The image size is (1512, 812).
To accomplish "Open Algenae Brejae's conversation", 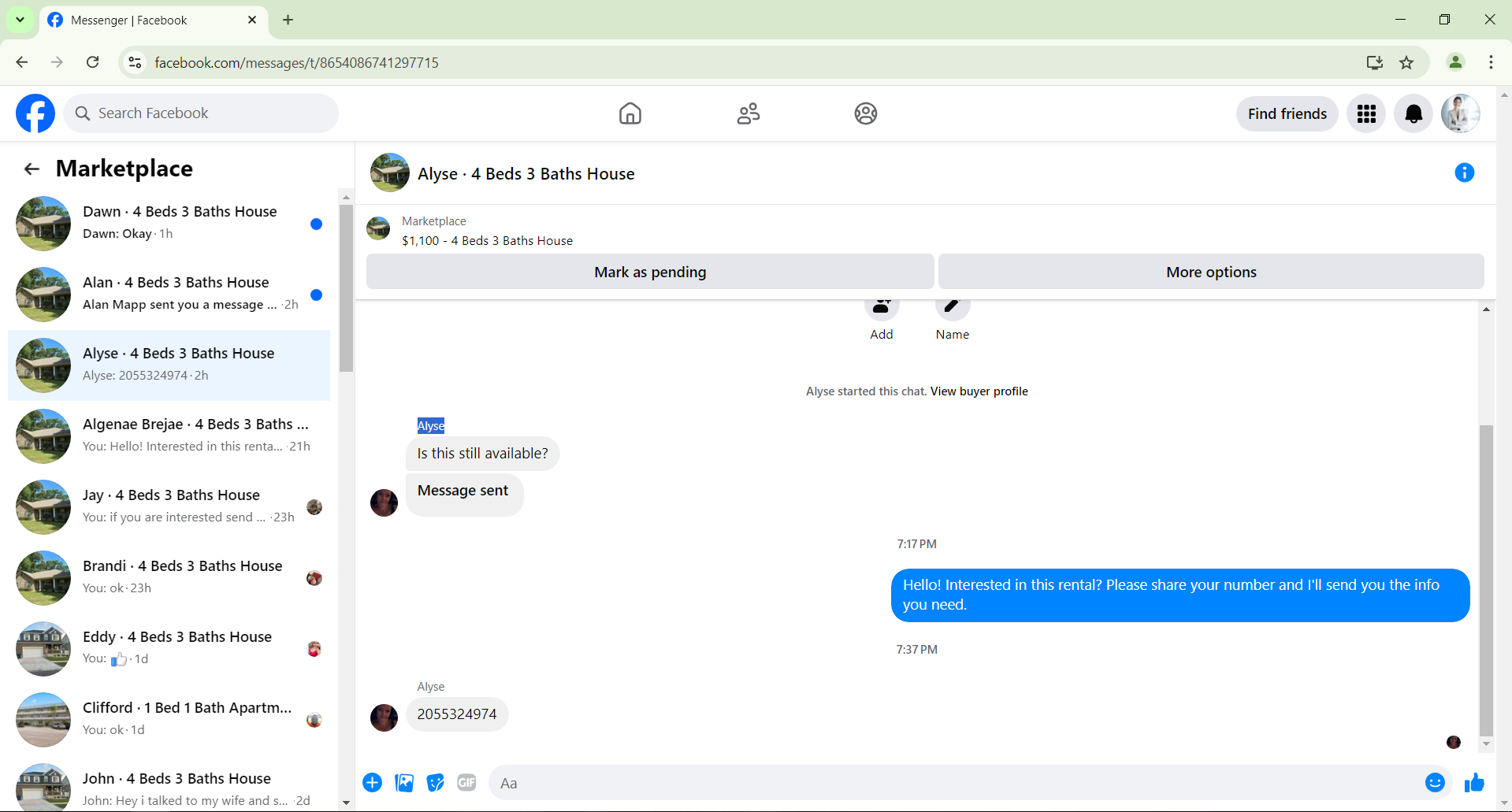I will point(169,436).
